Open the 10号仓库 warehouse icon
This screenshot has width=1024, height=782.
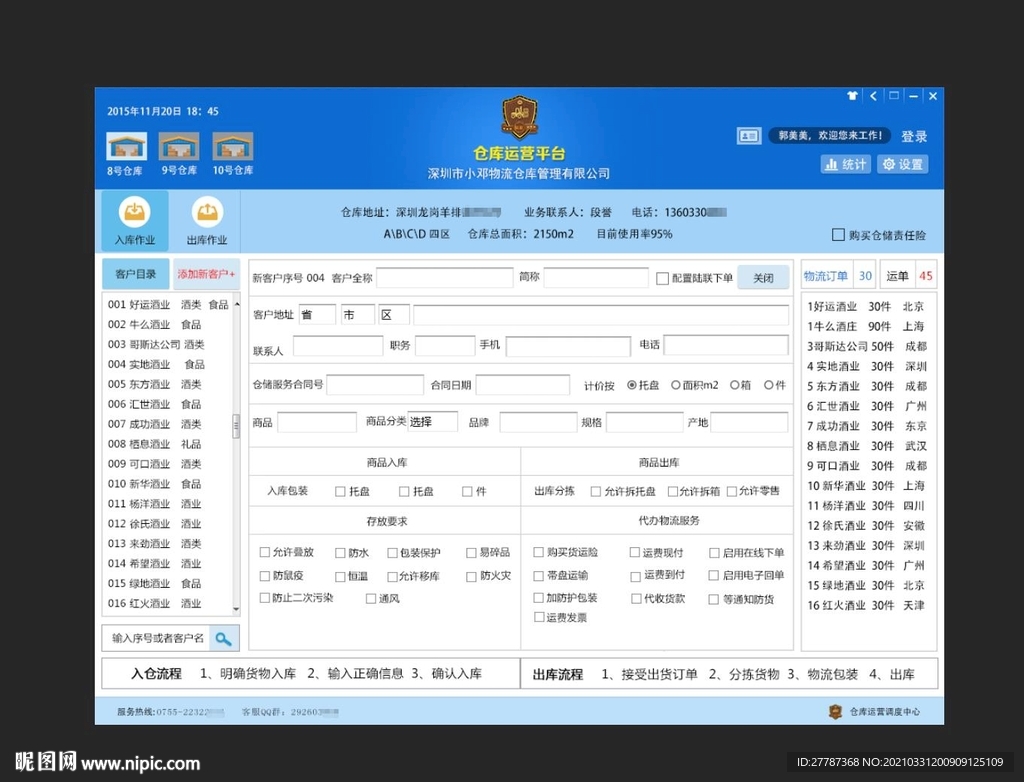pyautogui.click(x=232, y=147)
